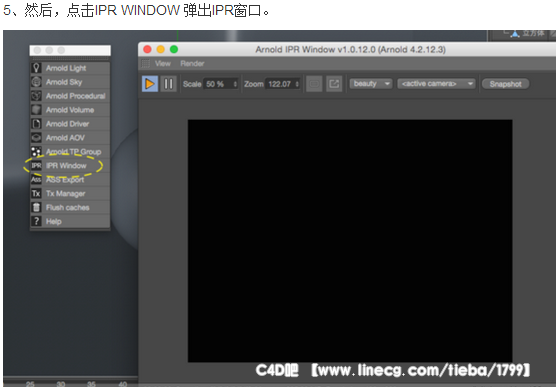Choose the Arnold TP Group label
This screenshot has height=387, width=556.
(73, 152)
